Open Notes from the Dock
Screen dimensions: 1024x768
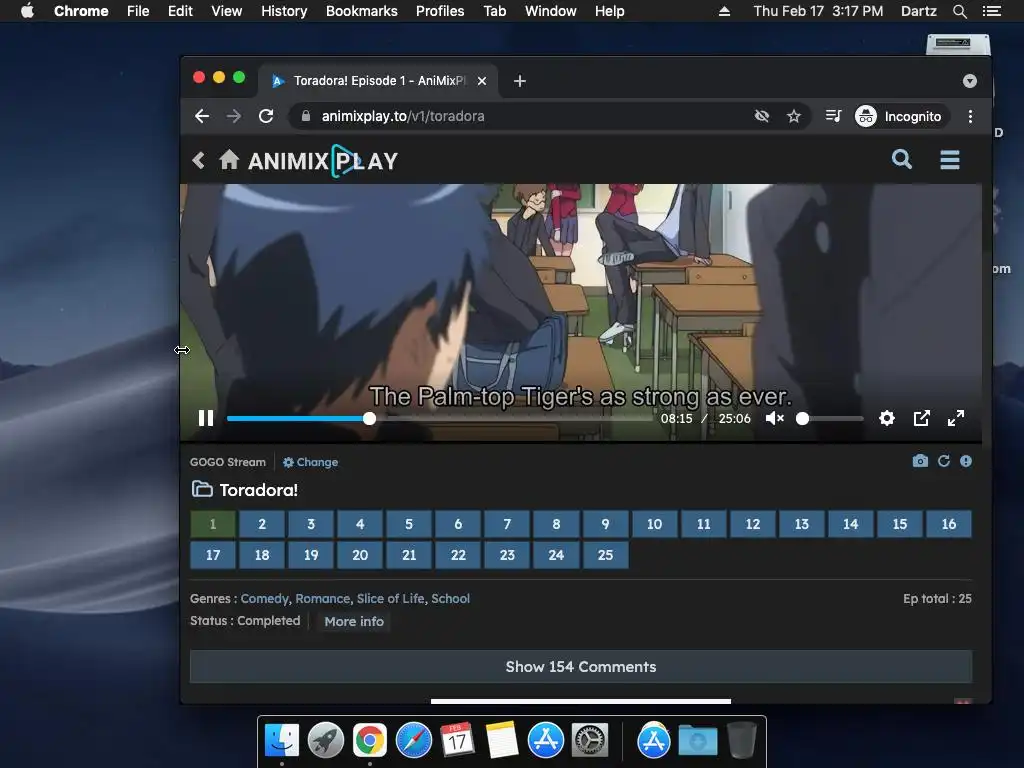pos(502,741)
